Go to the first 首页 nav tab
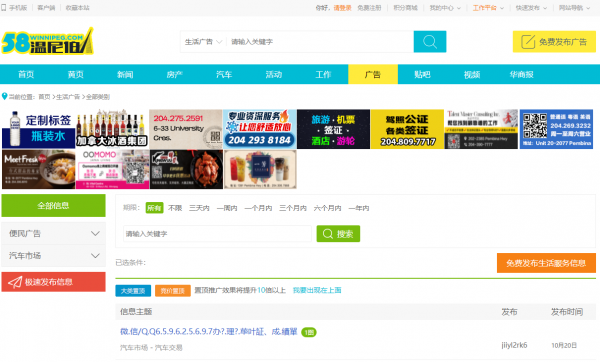Screen dimensions: 600x362 (26, 74)
